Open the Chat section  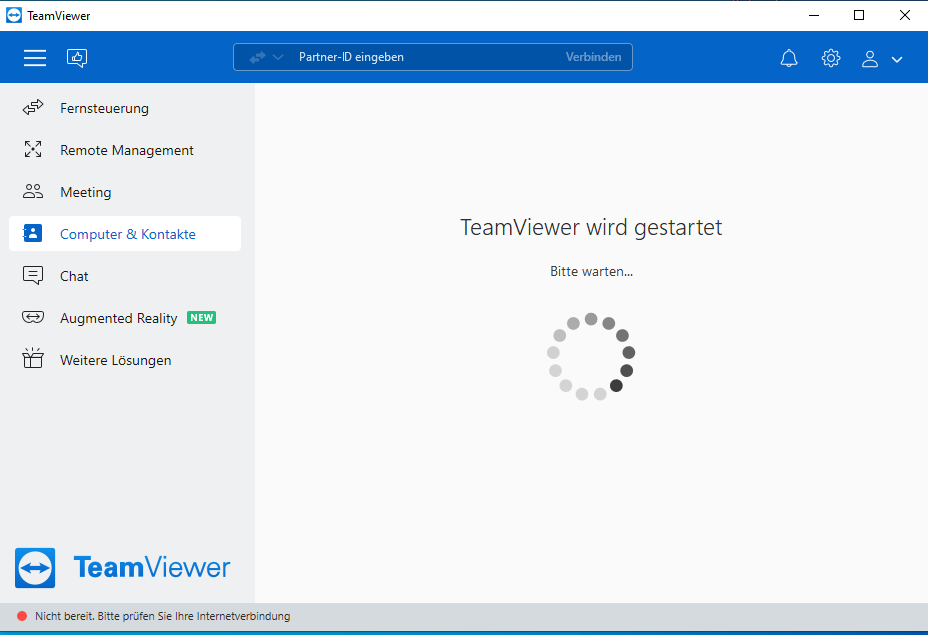125,276
